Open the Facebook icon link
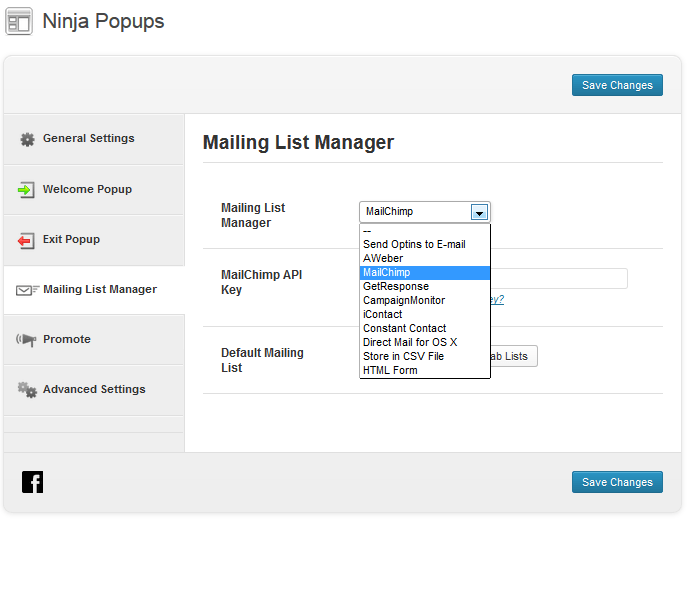The height and width of the screenshot is (599, 689). click(33, 482)
